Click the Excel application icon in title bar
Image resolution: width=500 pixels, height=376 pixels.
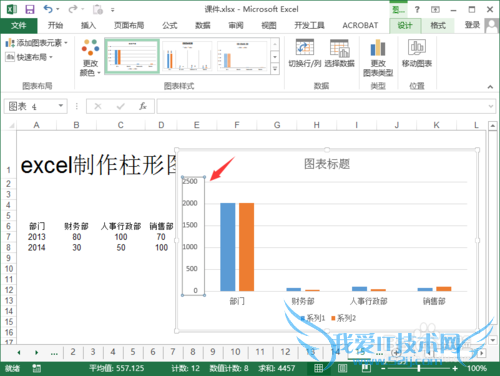12,9
